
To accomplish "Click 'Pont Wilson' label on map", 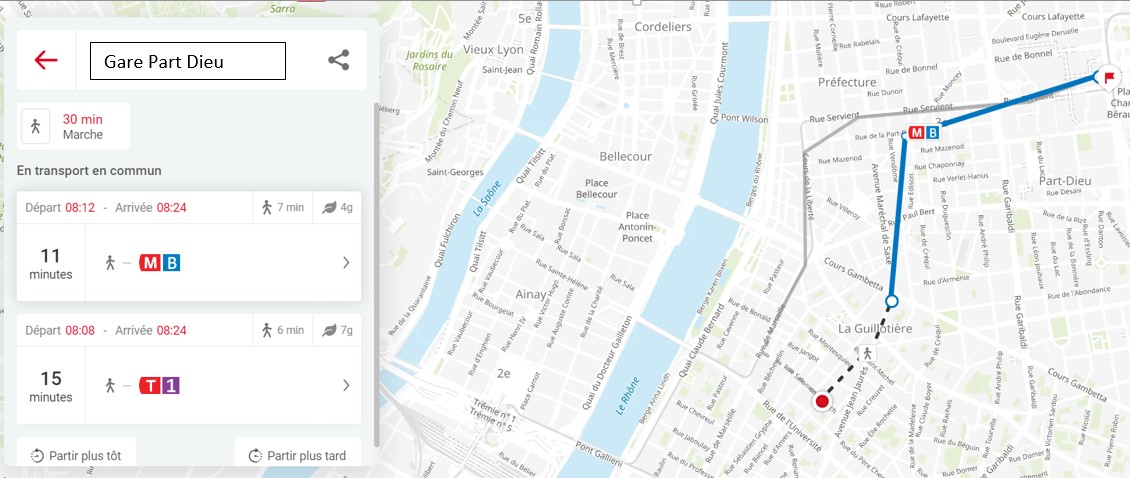I will 745,119.
